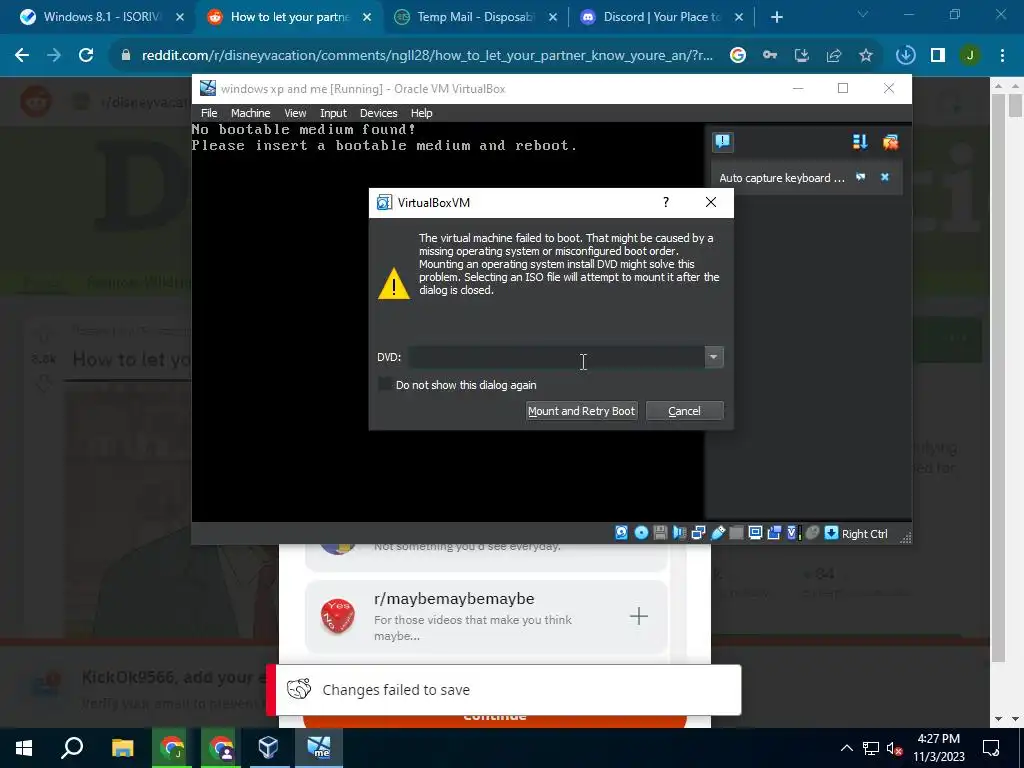The image size is (1024, 768).
Task: Open the Help menu in VirtualBox
Action: pos(421,113)
